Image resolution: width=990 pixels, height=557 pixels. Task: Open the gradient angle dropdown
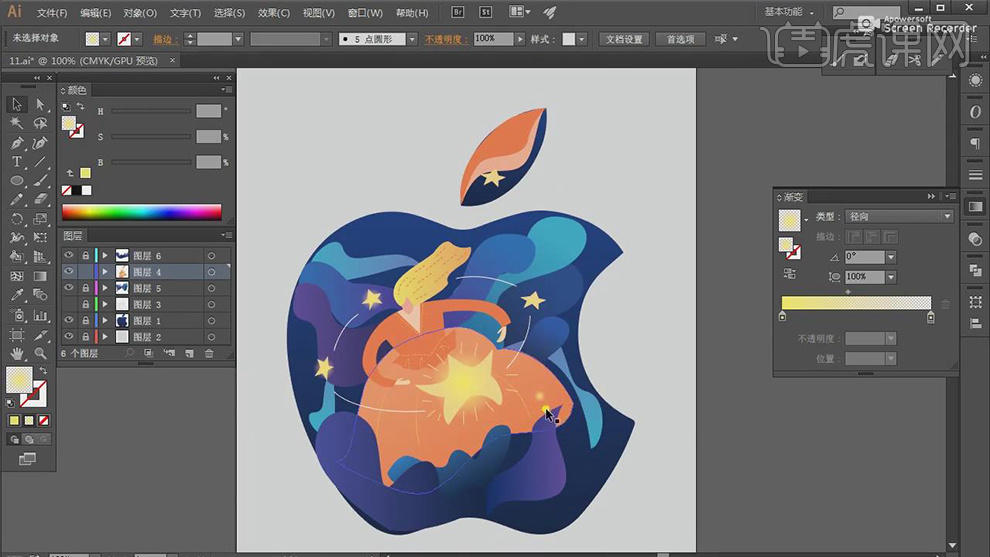pyautogui.click(x=891, y=257)
